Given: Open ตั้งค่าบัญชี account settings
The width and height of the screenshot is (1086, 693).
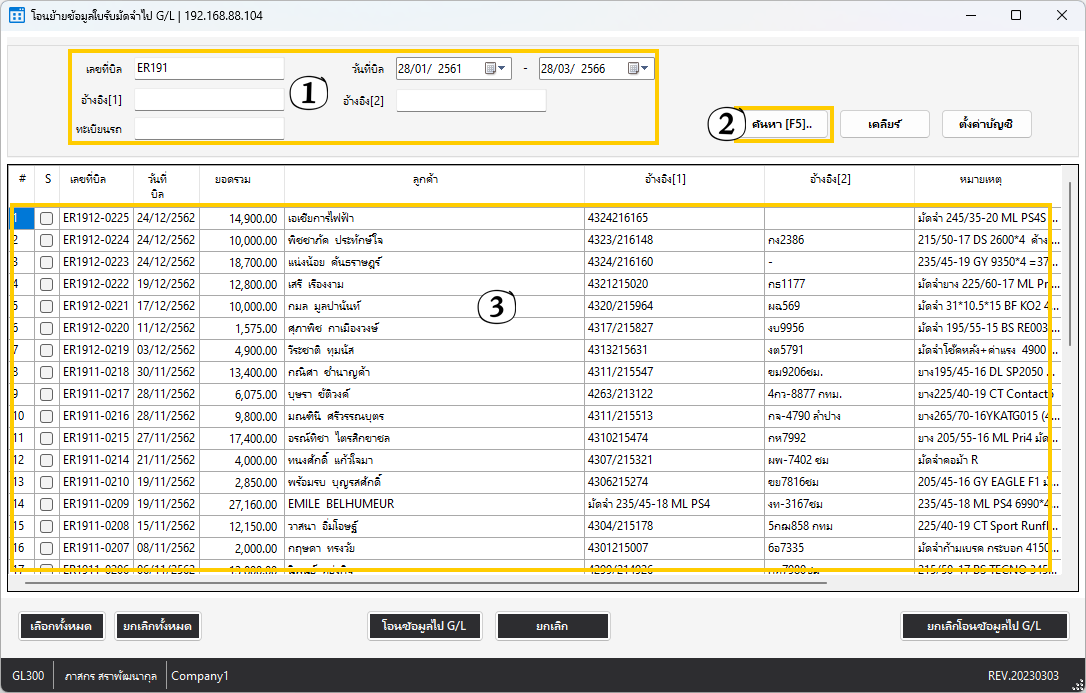Looking at the screenshot, I should pyautogui.click(x=986, y=124).
